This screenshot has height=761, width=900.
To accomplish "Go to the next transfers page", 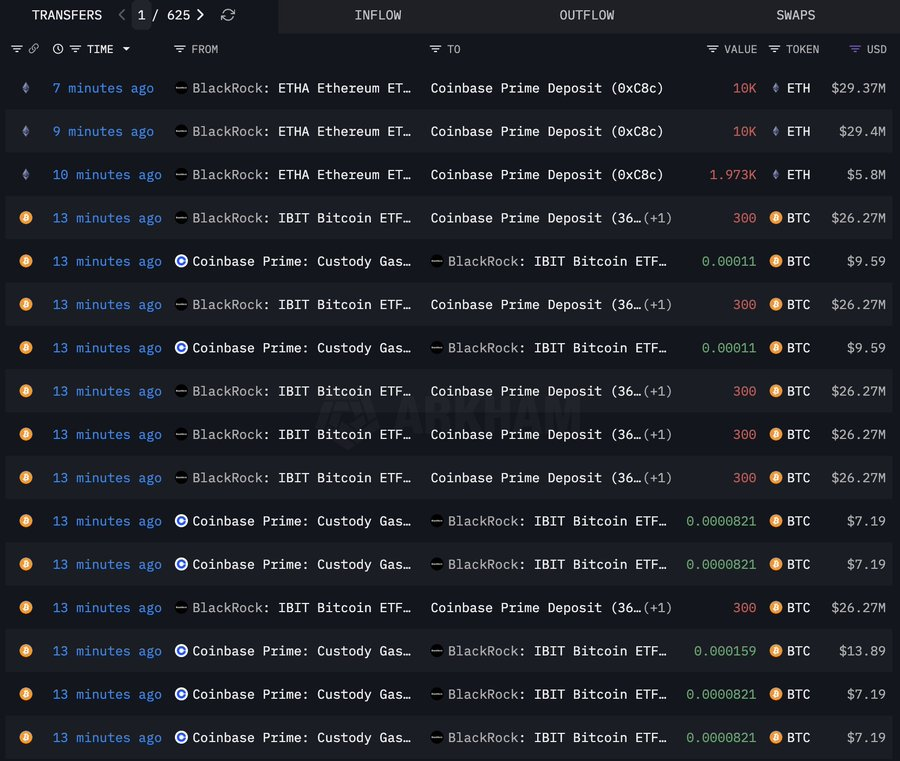I will coord(201,15).
